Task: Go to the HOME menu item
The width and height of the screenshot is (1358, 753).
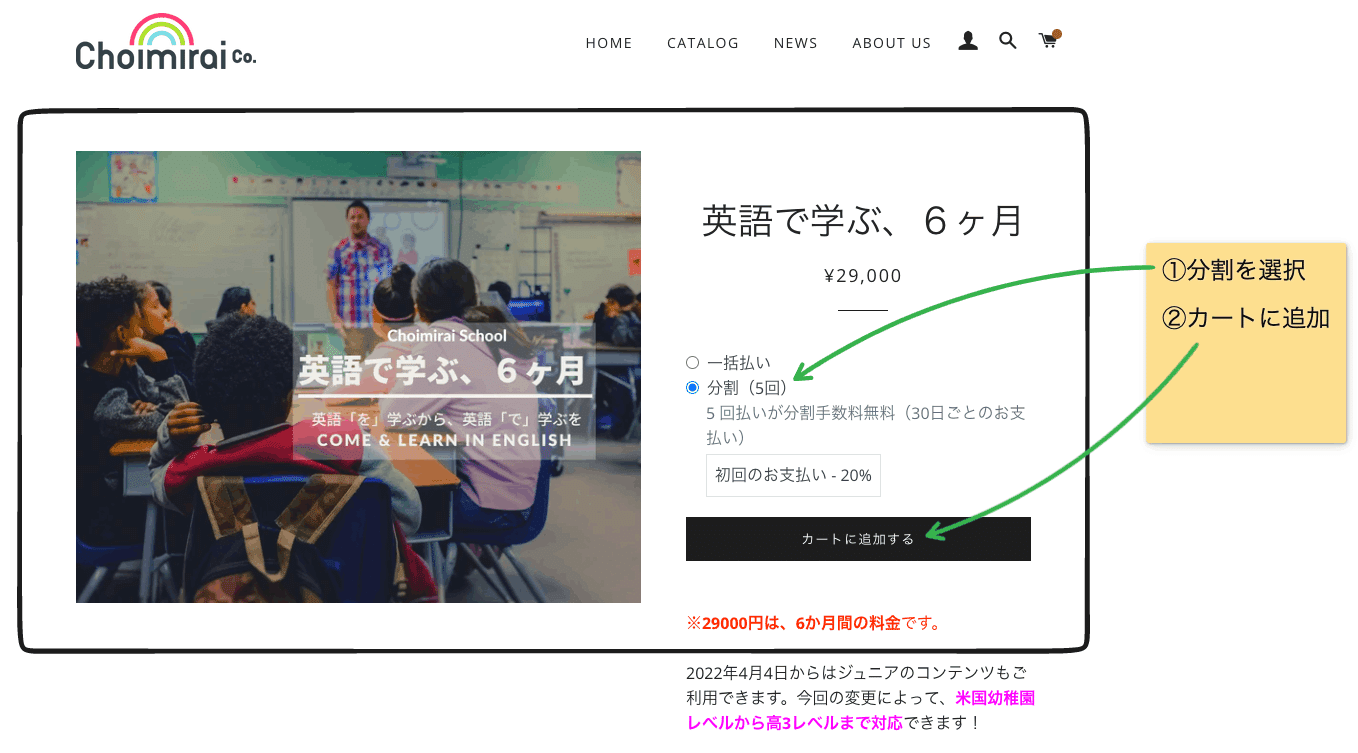Action: pos(608,43)
